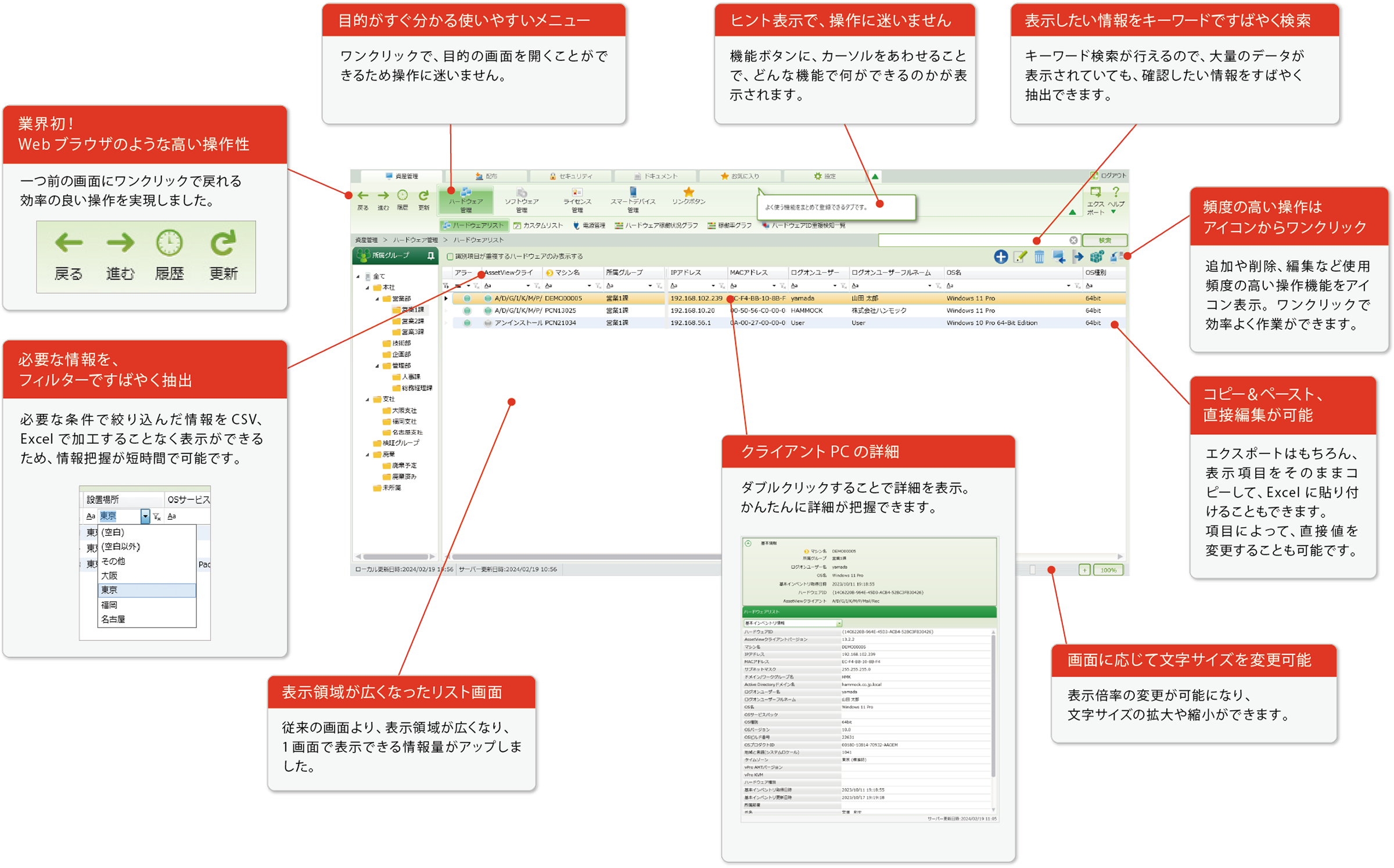
Task: Collapse the 全て root tree node
Action: [358, 276]
